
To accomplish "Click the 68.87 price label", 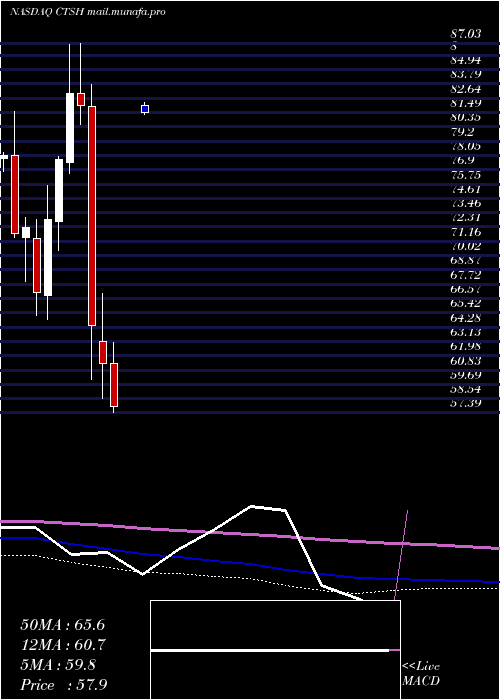I will pyautogui.click(x=466, y=260).
